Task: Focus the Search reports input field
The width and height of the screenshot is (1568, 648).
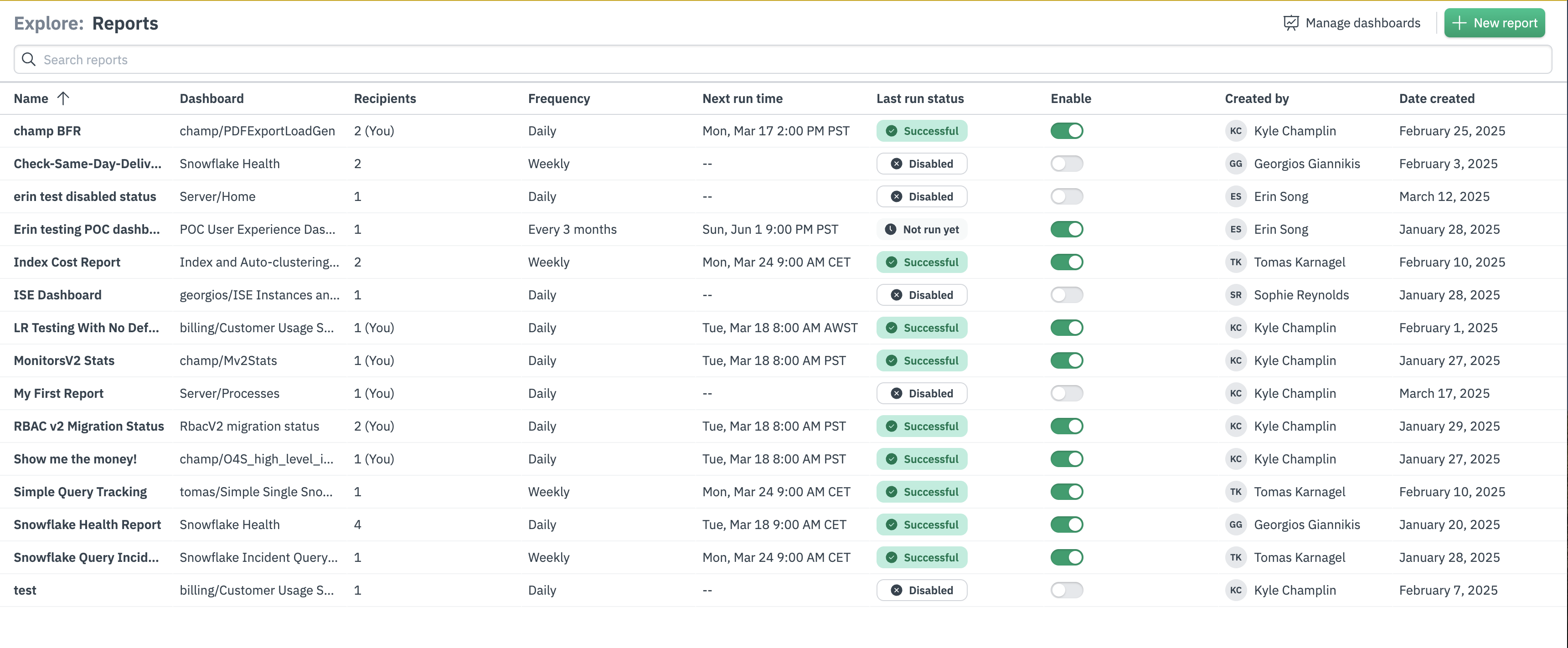Action: pos(730,60)
